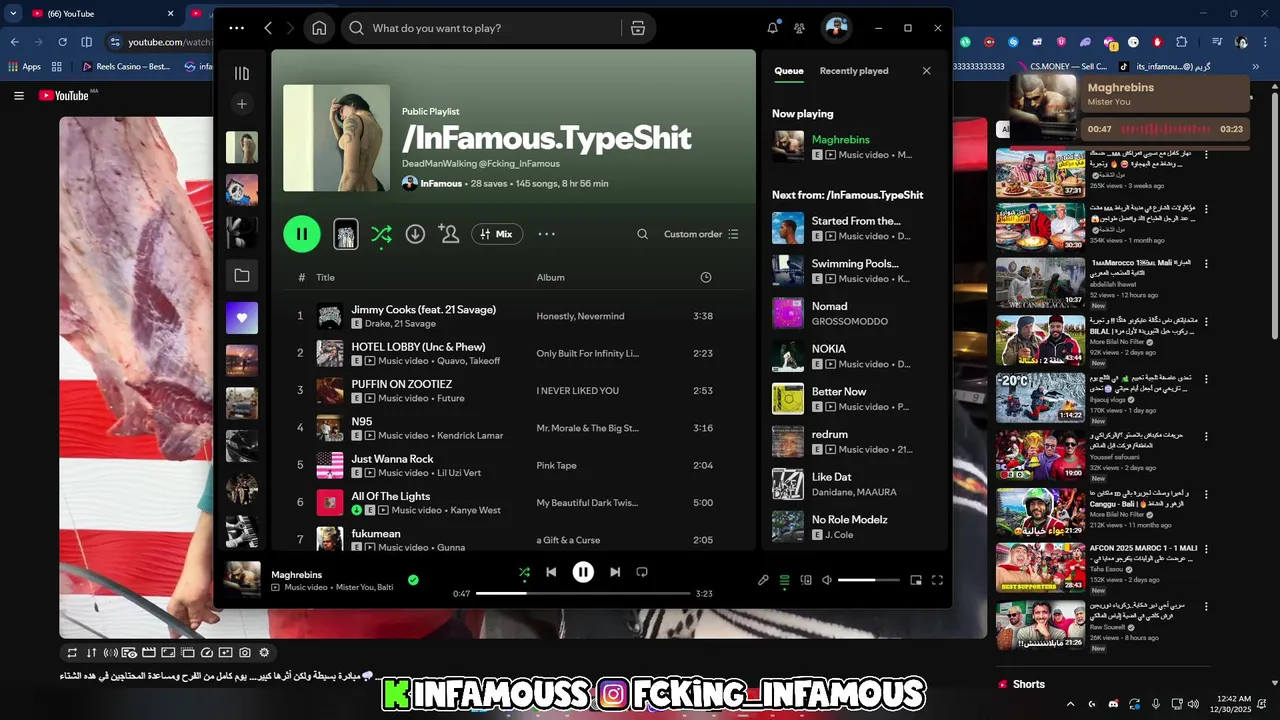Sort by the Album column header
The image size is (1280, 720).
click(550, 278)
